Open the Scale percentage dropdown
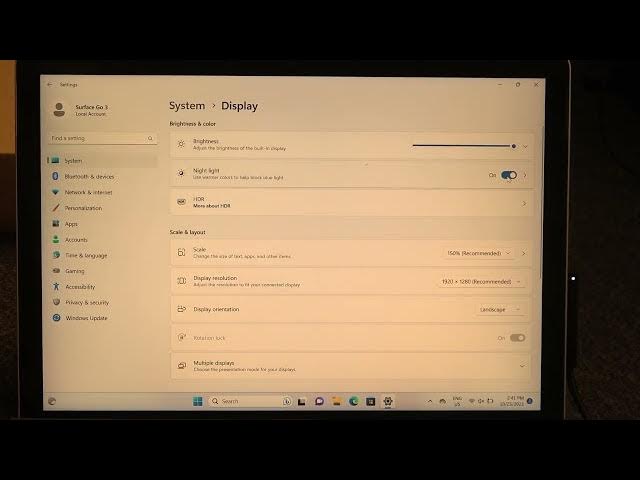This screenshot has width=640, height=480. [x=479, y=254]
